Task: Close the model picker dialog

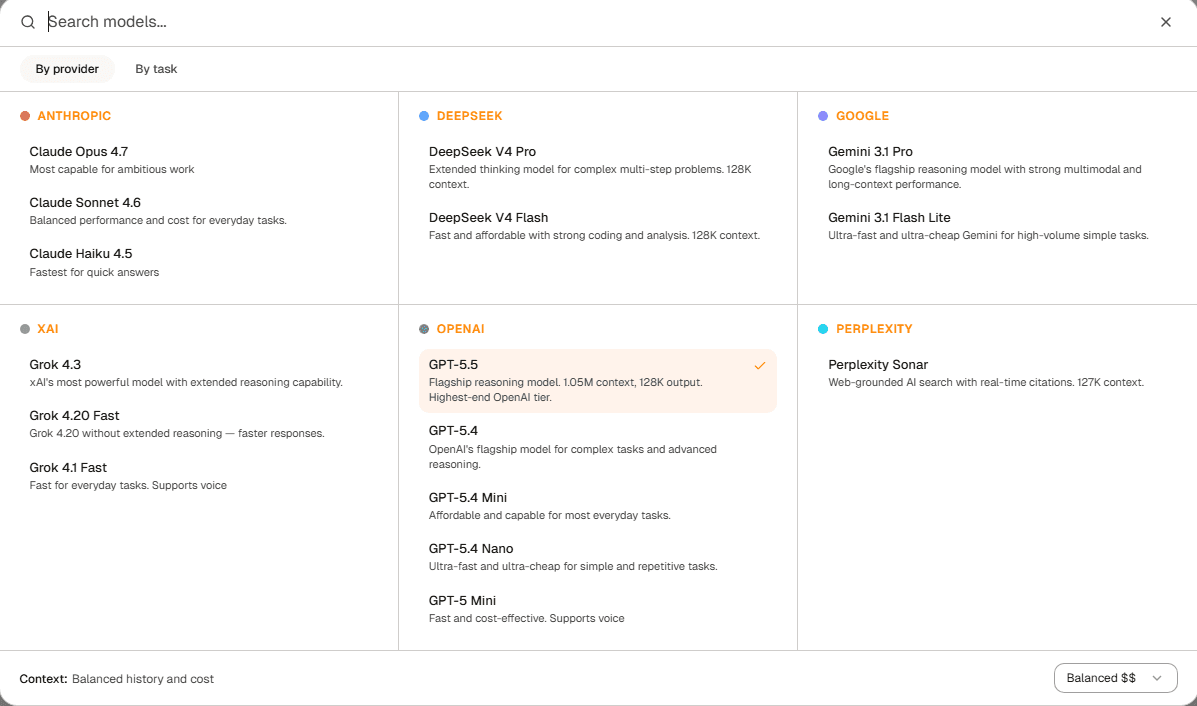Action: pyautogui.click(x=1166, y=22)
